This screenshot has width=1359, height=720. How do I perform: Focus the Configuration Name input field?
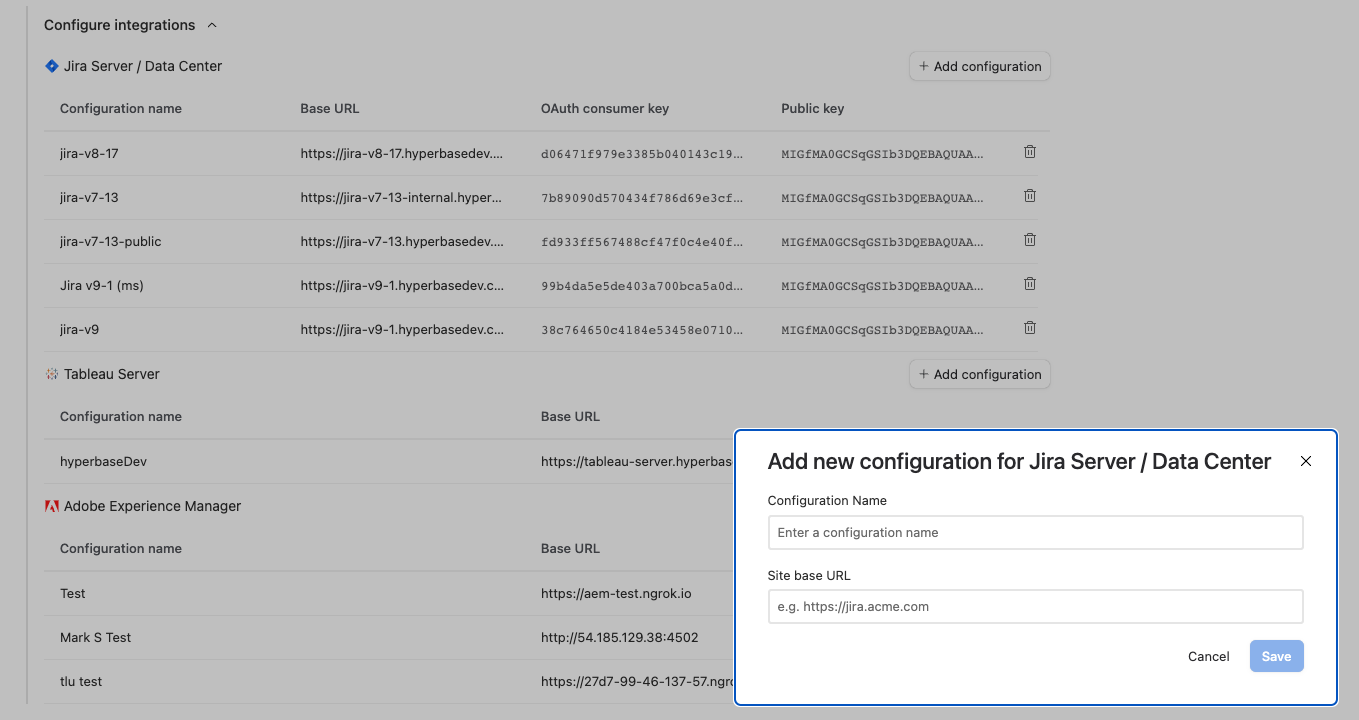pyautogui.click(x=1036, y=532)
